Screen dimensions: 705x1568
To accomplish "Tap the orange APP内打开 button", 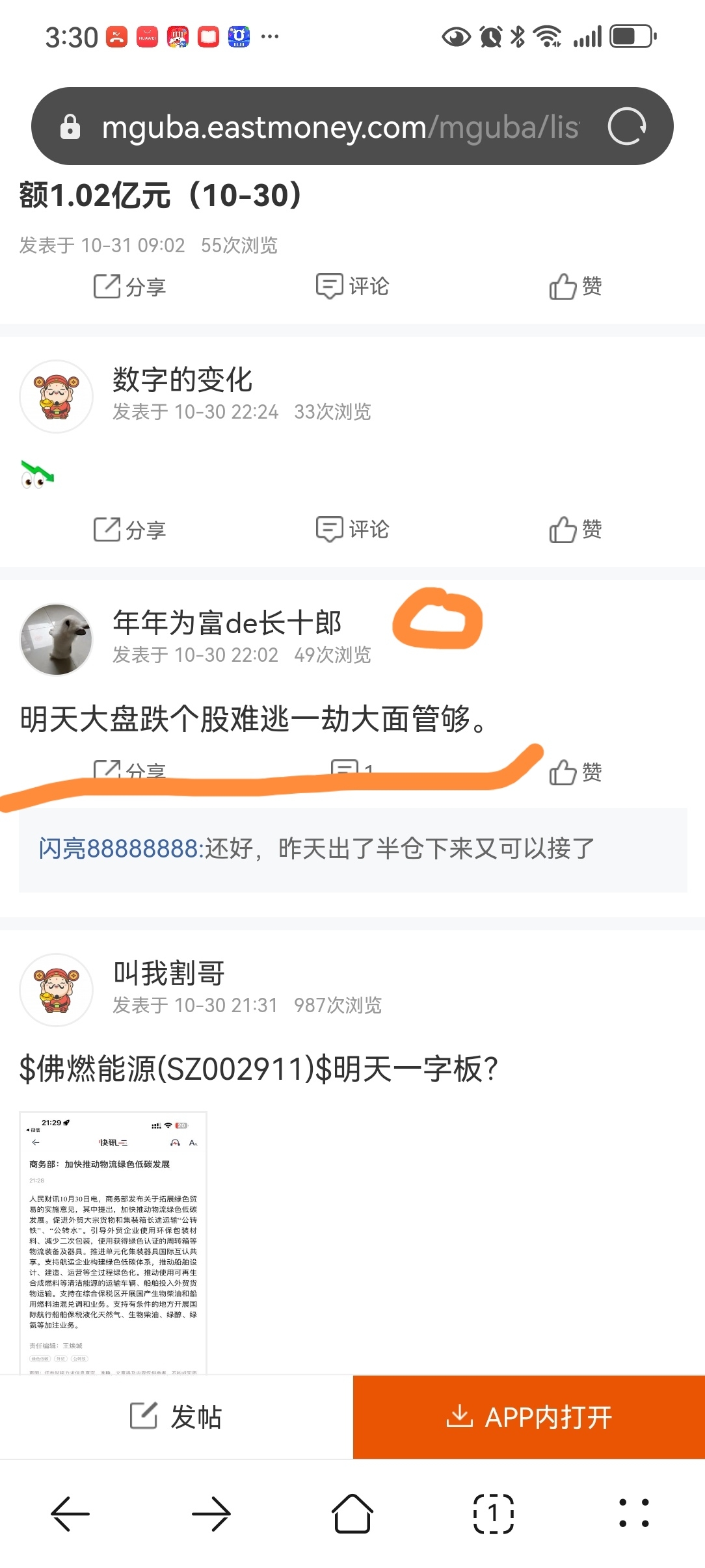I will [529, 1417].
